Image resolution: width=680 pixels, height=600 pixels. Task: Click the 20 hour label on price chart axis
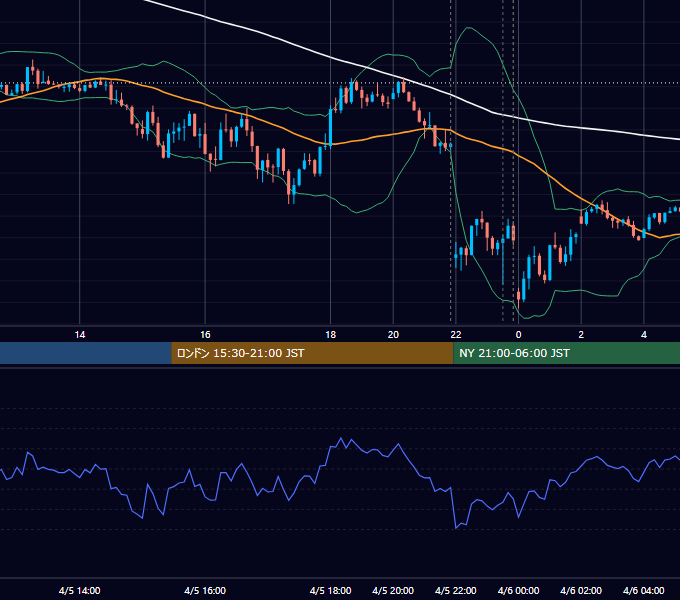tap(393, 335)
